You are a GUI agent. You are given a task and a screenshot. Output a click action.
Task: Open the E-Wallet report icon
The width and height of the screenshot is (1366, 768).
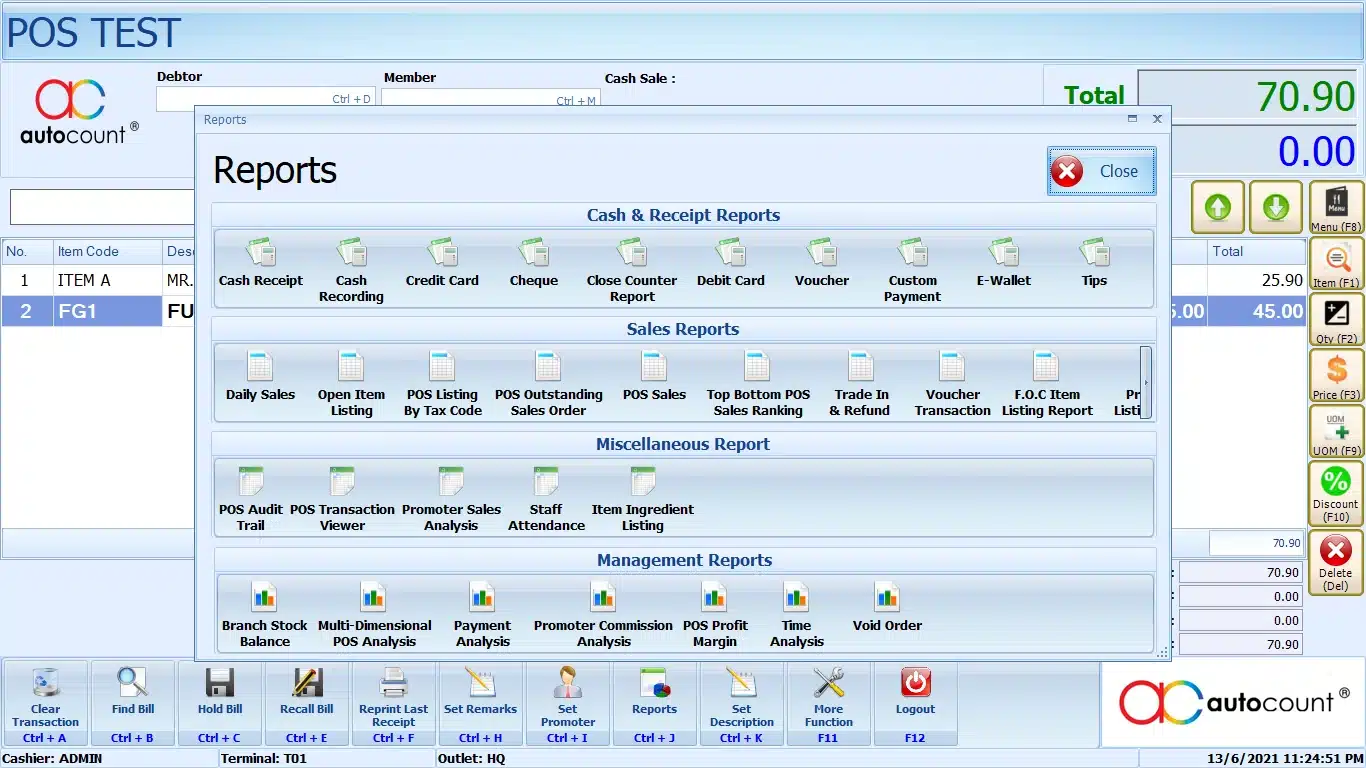pyautogui.click(x=1003, y=264)
